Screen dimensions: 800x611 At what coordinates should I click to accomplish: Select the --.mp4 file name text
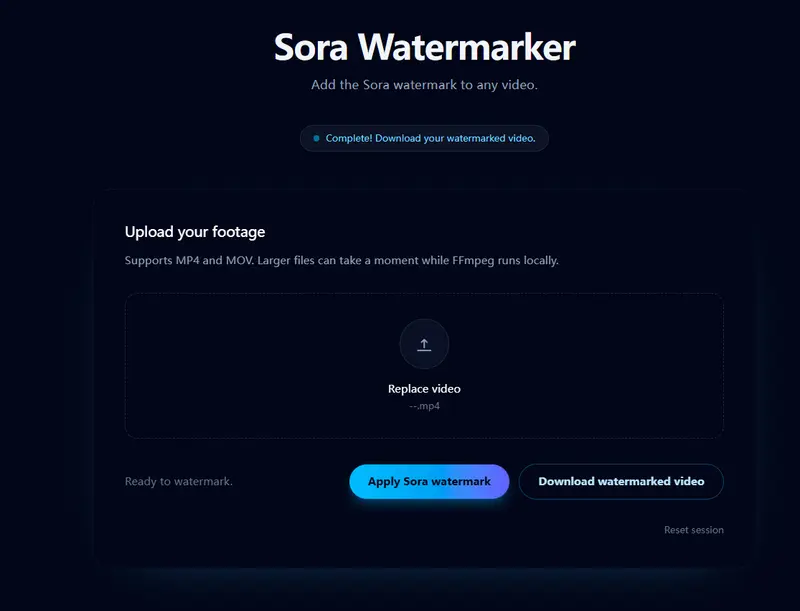click(424, 407)
